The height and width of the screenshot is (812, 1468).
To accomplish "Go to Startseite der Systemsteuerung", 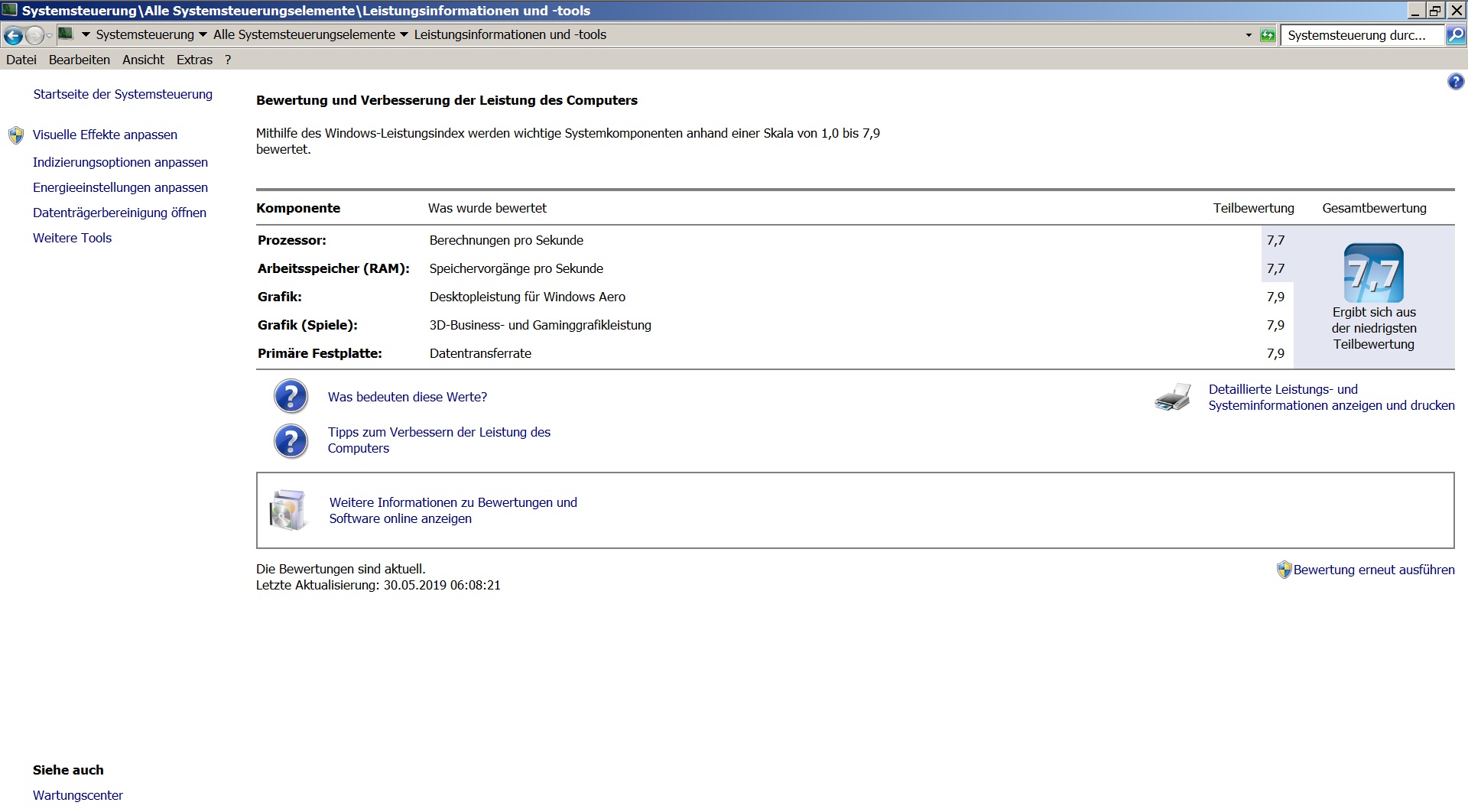I will 123,94.
